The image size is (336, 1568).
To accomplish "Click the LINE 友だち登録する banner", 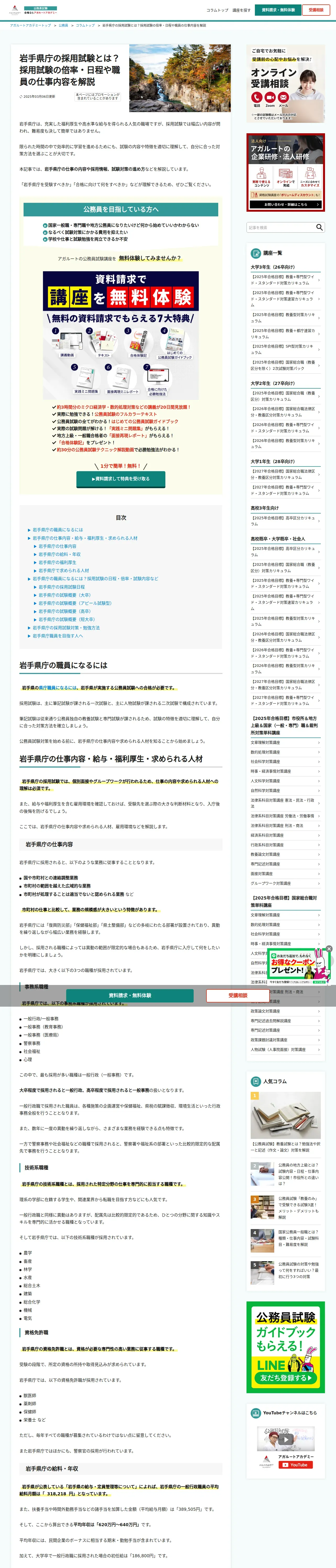I will (x=285, y=1348).
